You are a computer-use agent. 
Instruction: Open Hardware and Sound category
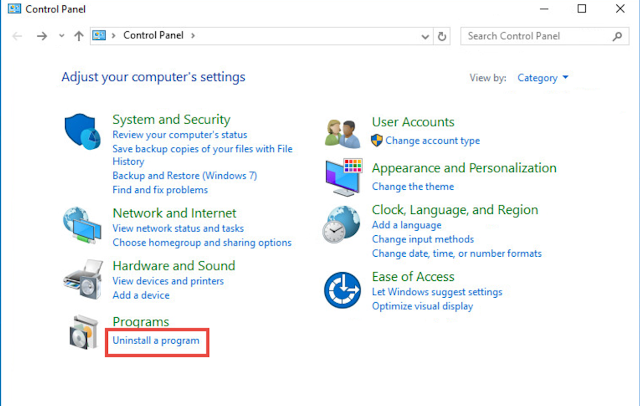(174, 266)
